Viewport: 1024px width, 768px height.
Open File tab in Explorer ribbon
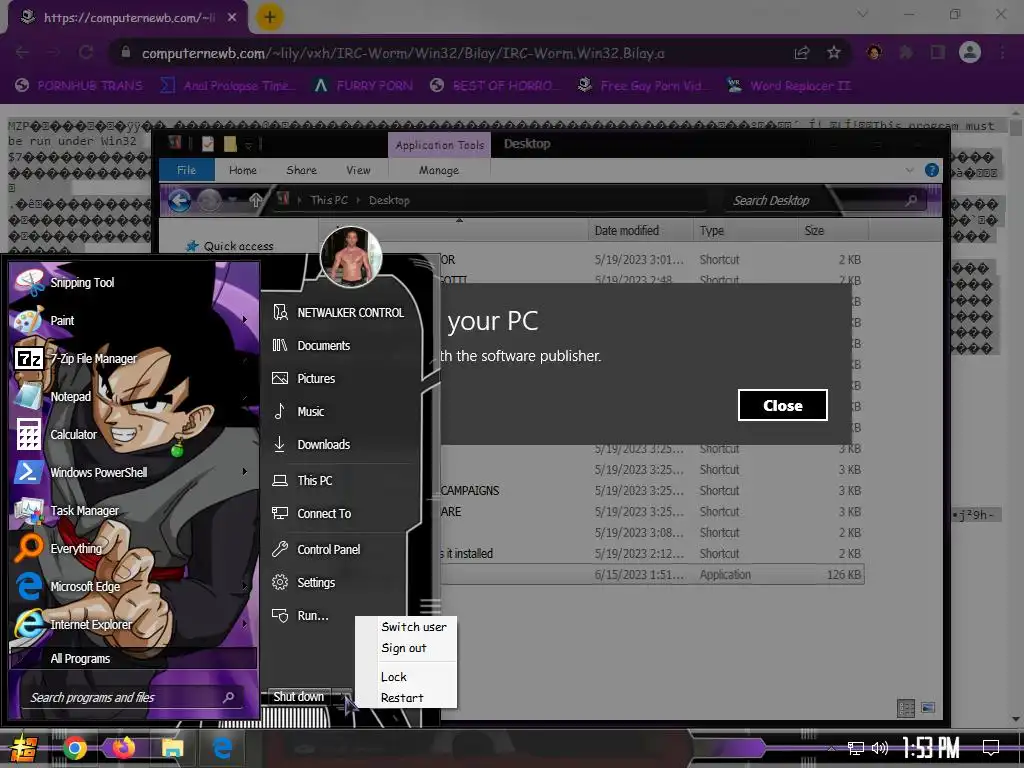pos(186,170)
